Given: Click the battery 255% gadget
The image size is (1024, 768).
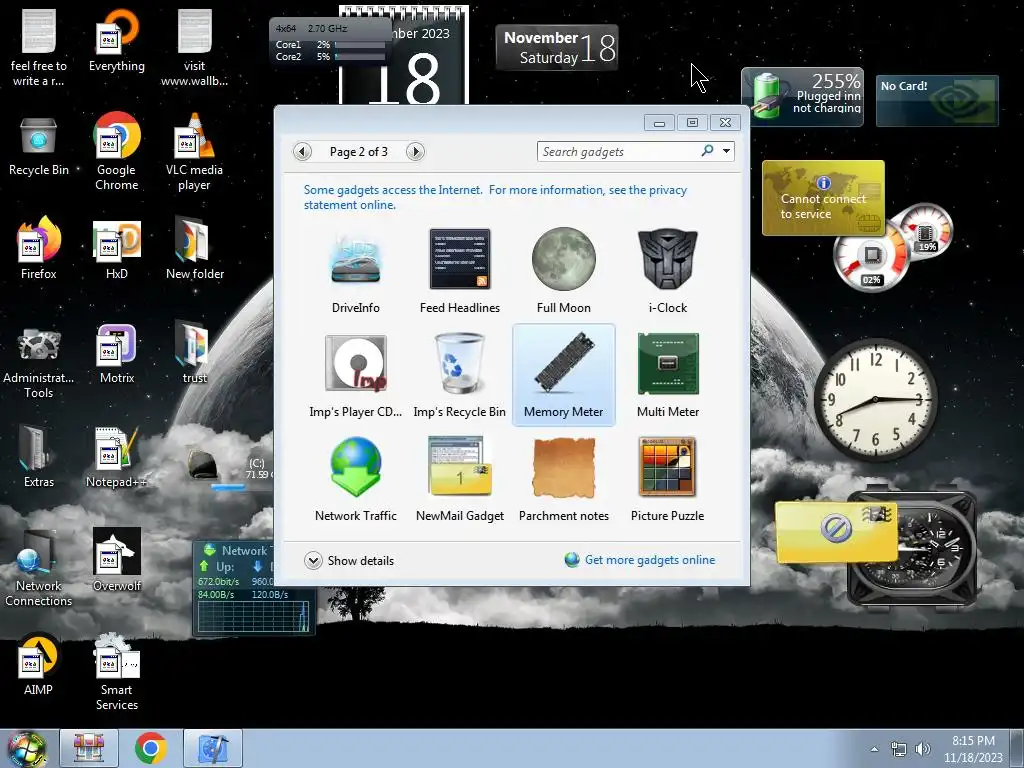Looking at the screenshot, I should tap(803, 97).
